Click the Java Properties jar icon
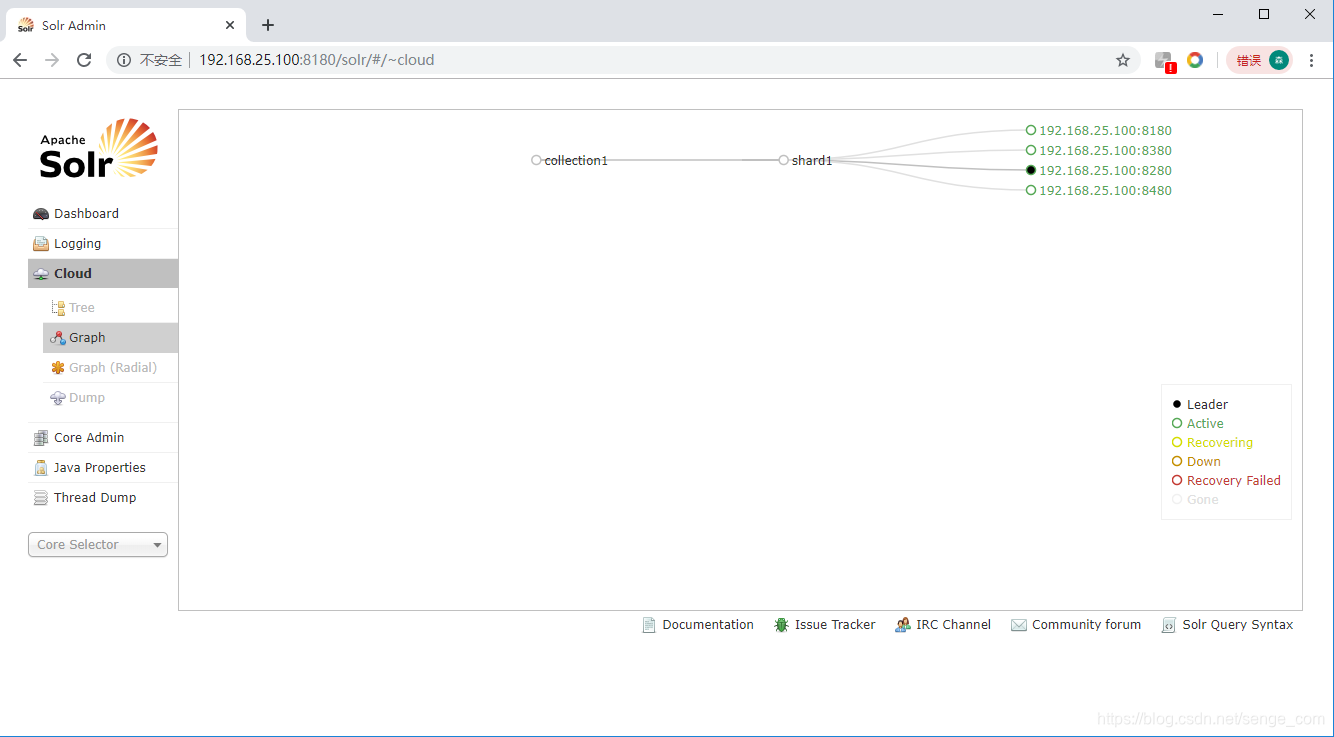Screen dimensions: 1334x737 (x=41, y=468)
